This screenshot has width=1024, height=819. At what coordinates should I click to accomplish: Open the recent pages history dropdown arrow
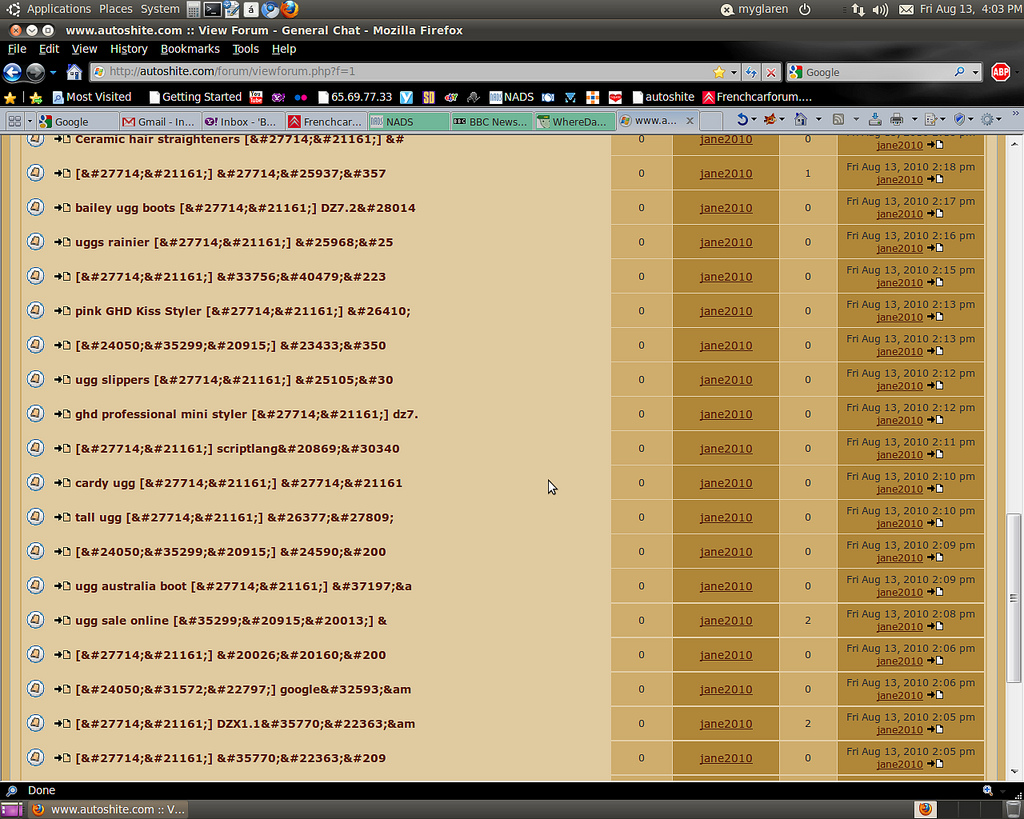pos(53,72)
